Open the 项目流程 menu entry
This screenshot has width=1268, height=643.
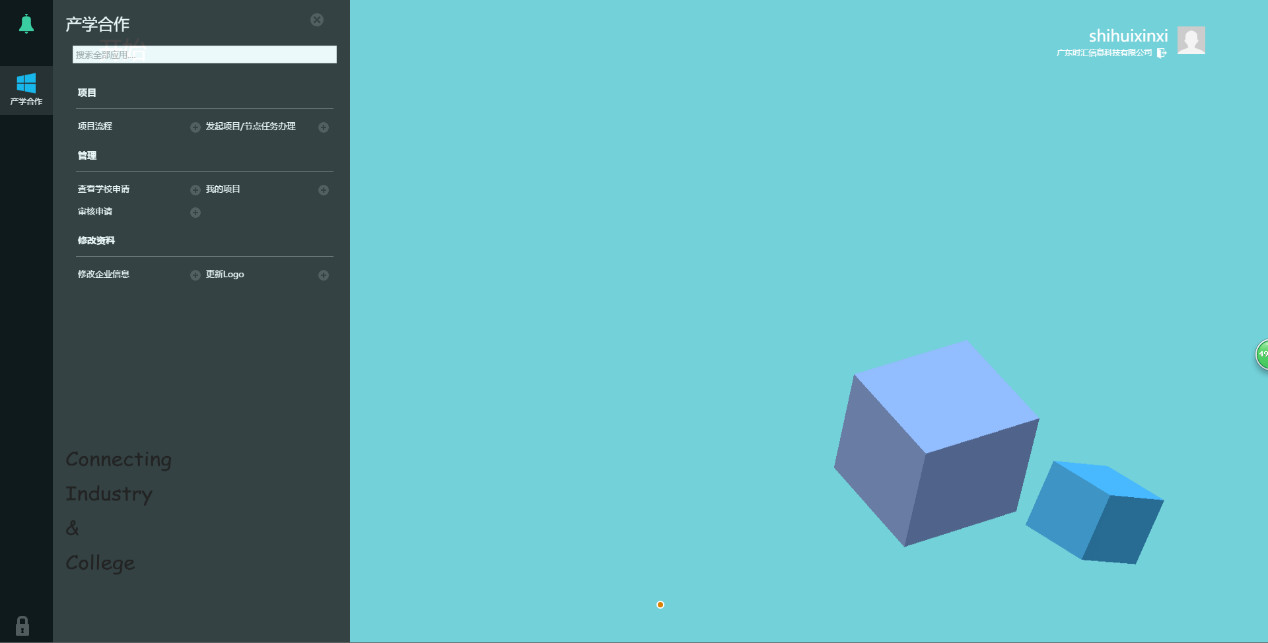tap(95, 127)
